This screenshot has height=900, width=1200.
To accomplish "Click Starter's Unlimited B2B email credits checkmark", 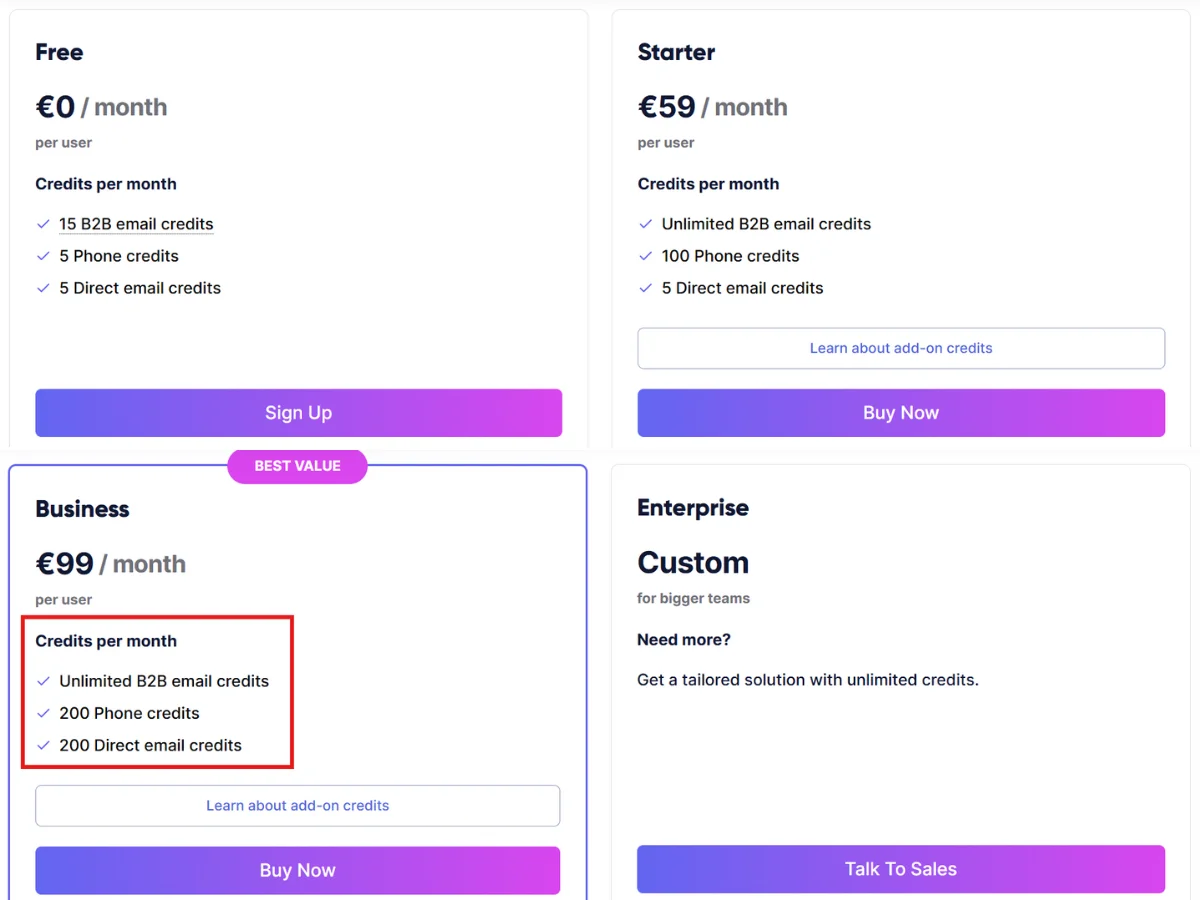I will pos(646,224).
